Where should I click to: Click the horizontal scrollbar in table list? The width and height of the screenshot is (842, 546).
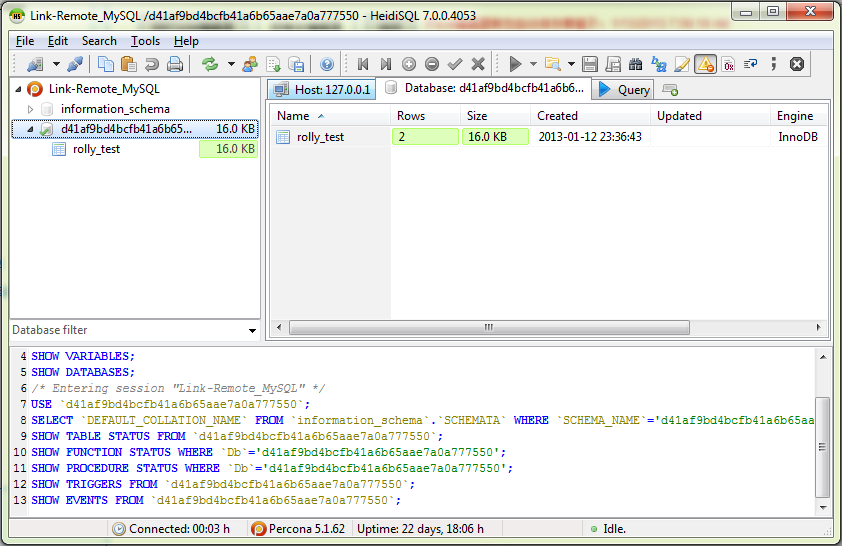tap(488, 327)
